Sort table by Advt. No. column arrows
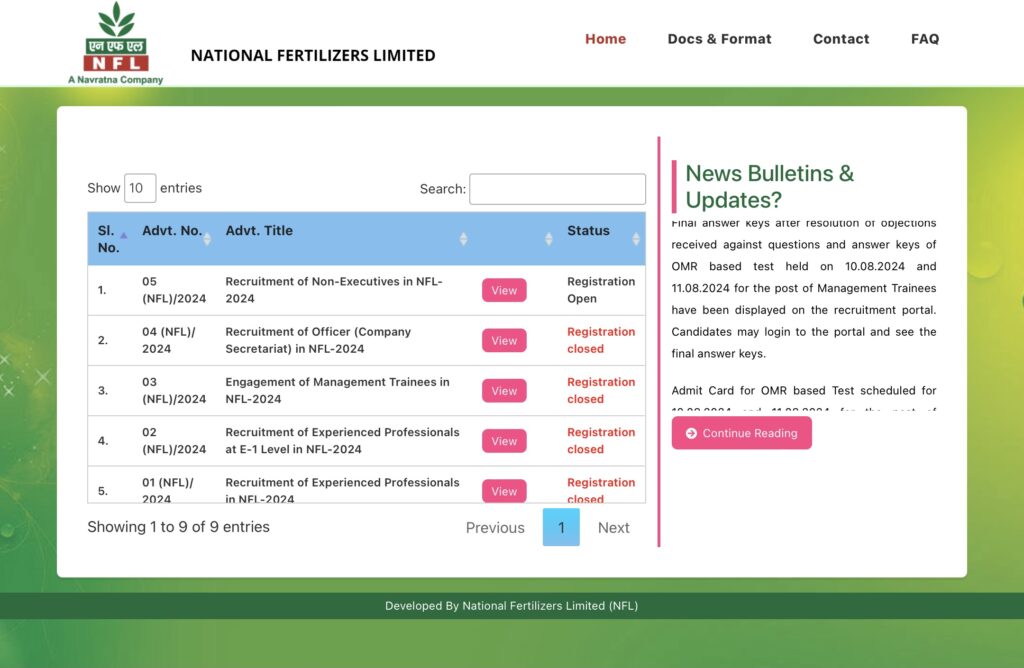The width and height of the screenshot is (1024, 668). [x=207, y=239]
